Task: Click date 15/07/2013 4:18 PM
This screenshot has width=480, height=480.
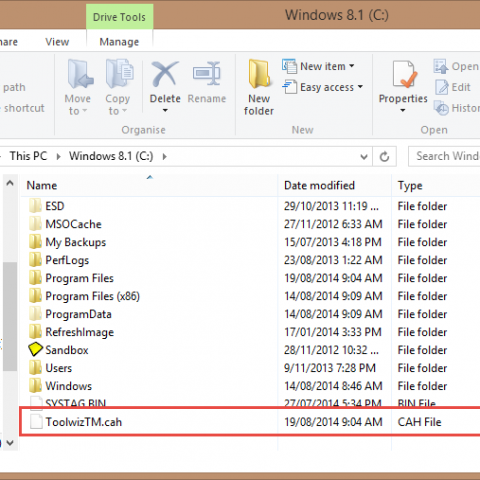Action: (333, 242)
